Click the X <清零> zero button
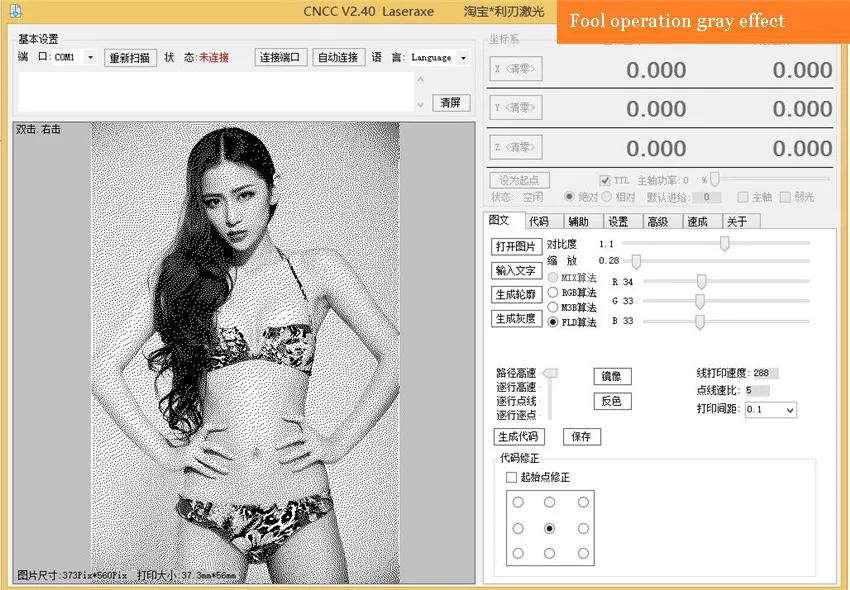850x590 pixels. 516,69
